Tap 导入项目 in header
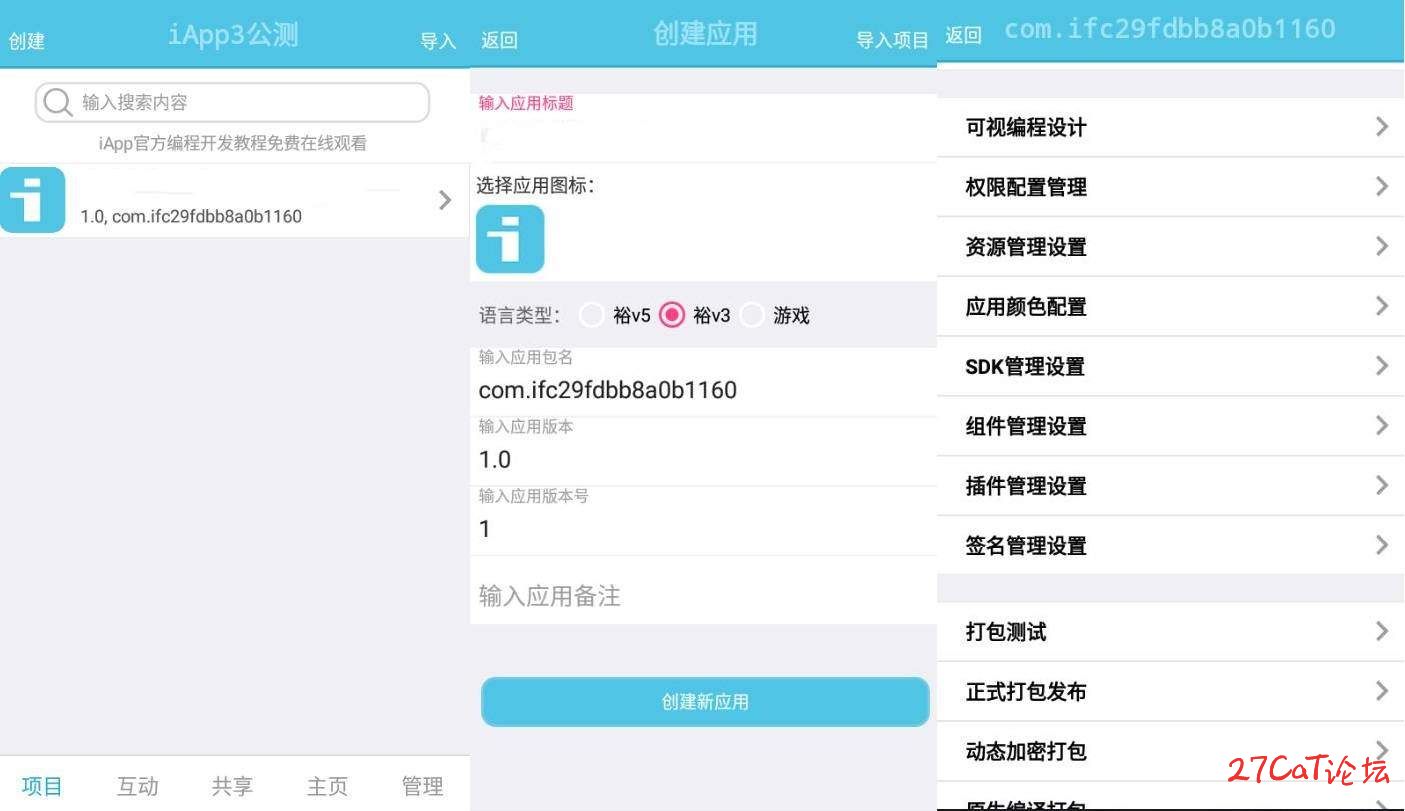This screenshot has height=811, width=1405. (x=893, y=40)
